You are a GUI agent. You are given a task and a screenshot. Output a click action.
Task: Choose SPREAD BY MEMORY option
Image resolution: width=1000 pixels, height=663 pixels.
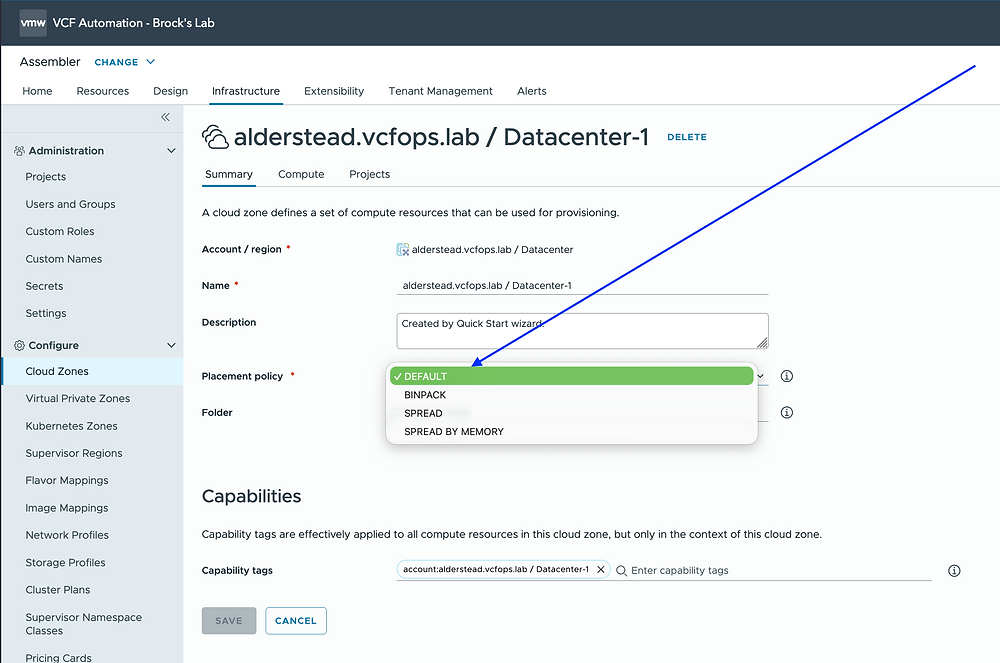pos(571,432)
